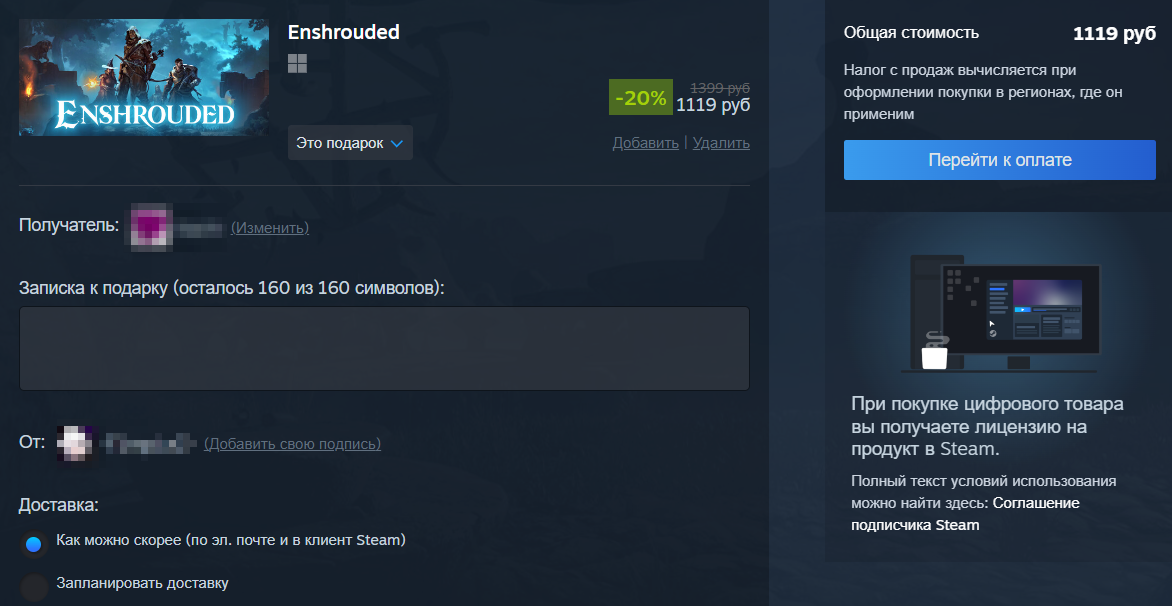Viewport: 1172px width, 606px height.
Task: Click the blurred recipient name
Action: coord(200,227)
